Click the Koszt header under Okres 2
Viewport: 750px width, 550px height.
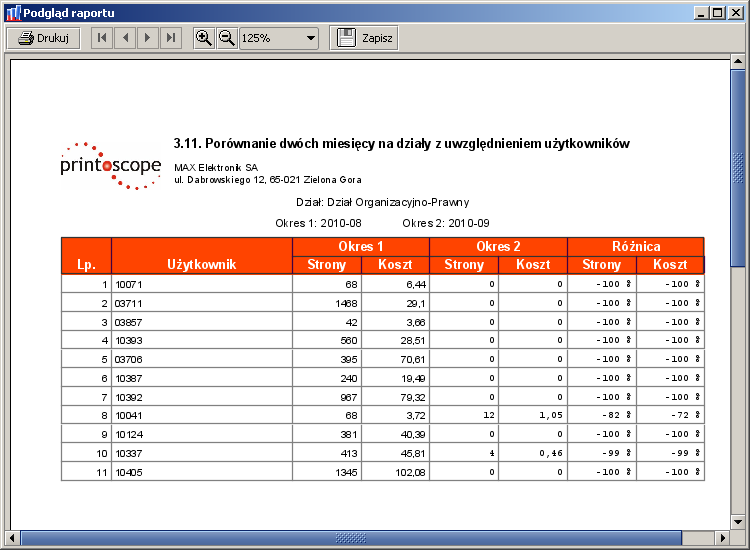click(x=533, y=264)
